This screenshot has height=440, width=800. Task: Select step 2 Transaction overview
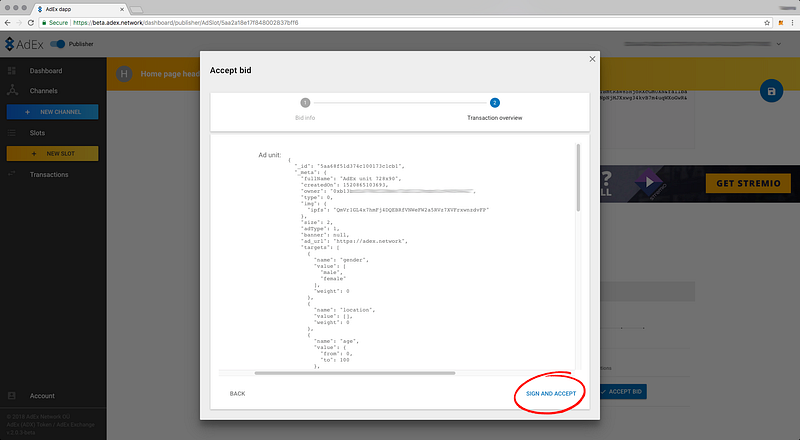[x=494, y=109]
